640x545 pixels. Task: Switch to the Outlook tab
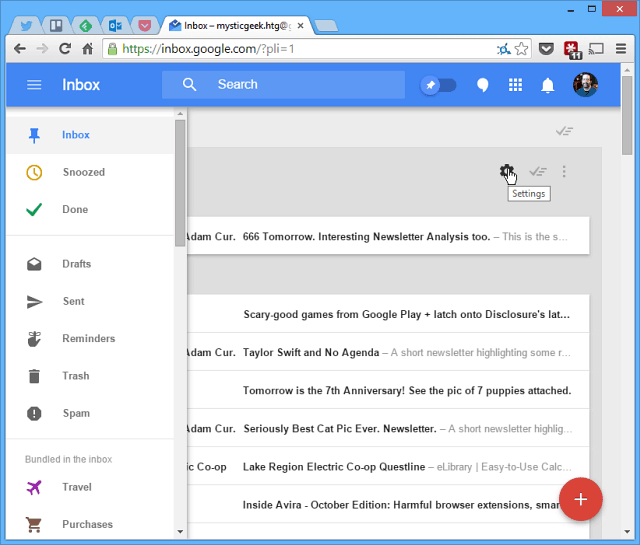pyautogui.click(x=115, y=26)
